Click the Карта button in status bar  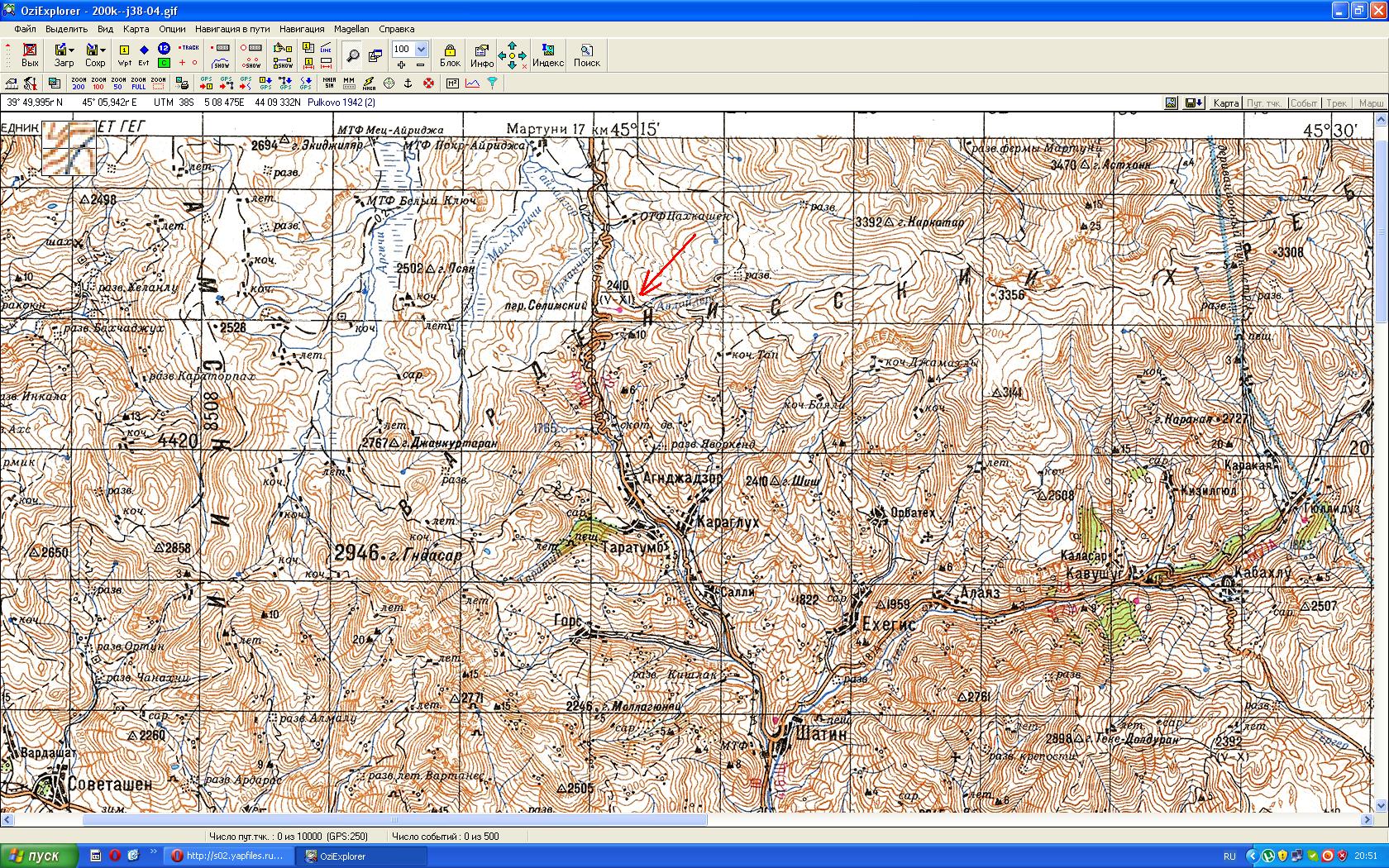click(1225, 103)
